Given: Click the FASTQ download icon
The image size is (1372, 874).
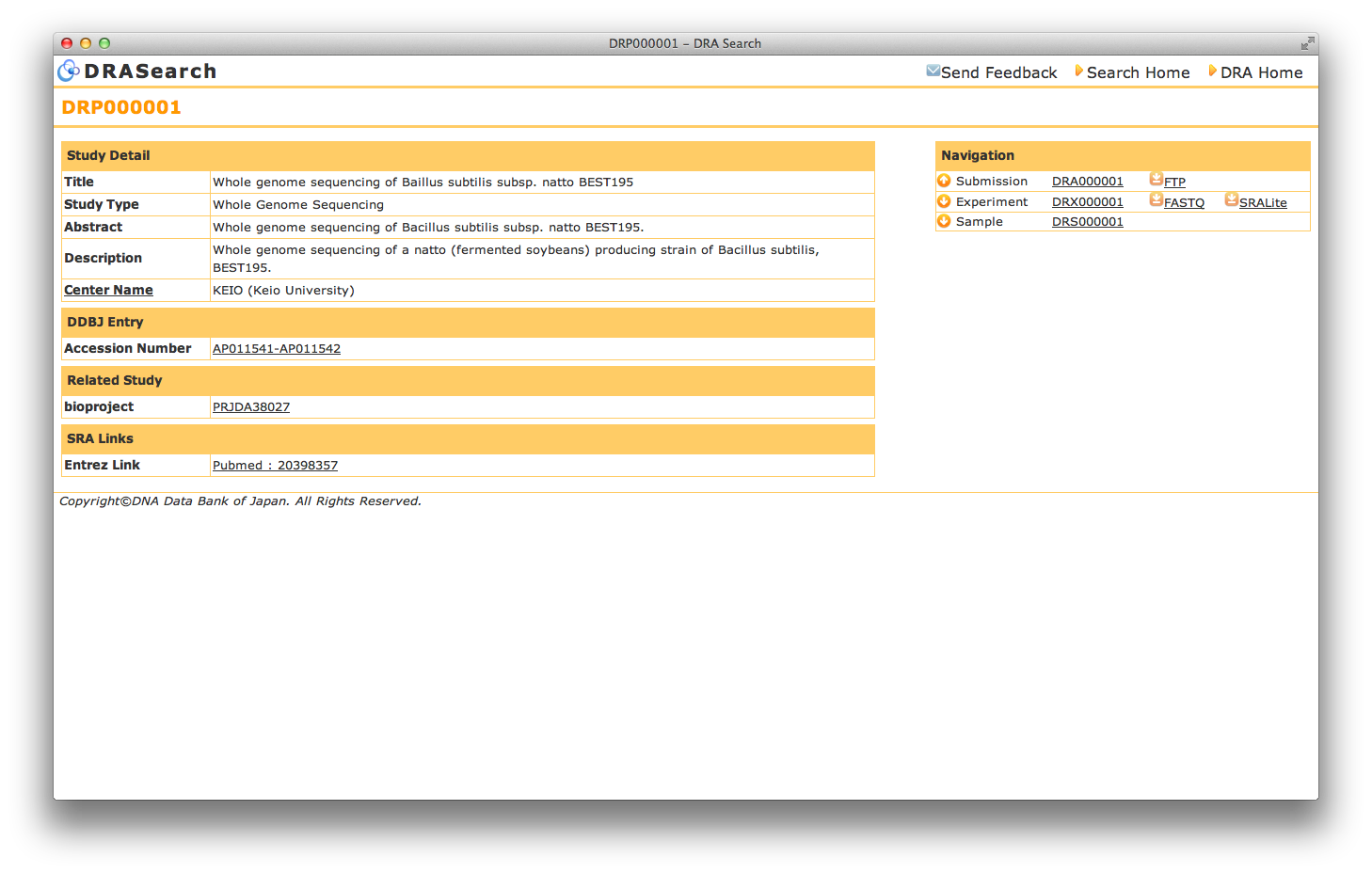Looking at the screenshot, I should 1156,199.
